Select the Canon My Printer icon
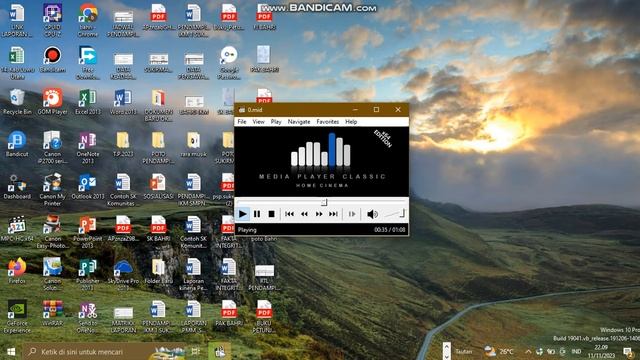The height and width of the screenshot is (360, 640). (x=52, y=190)
